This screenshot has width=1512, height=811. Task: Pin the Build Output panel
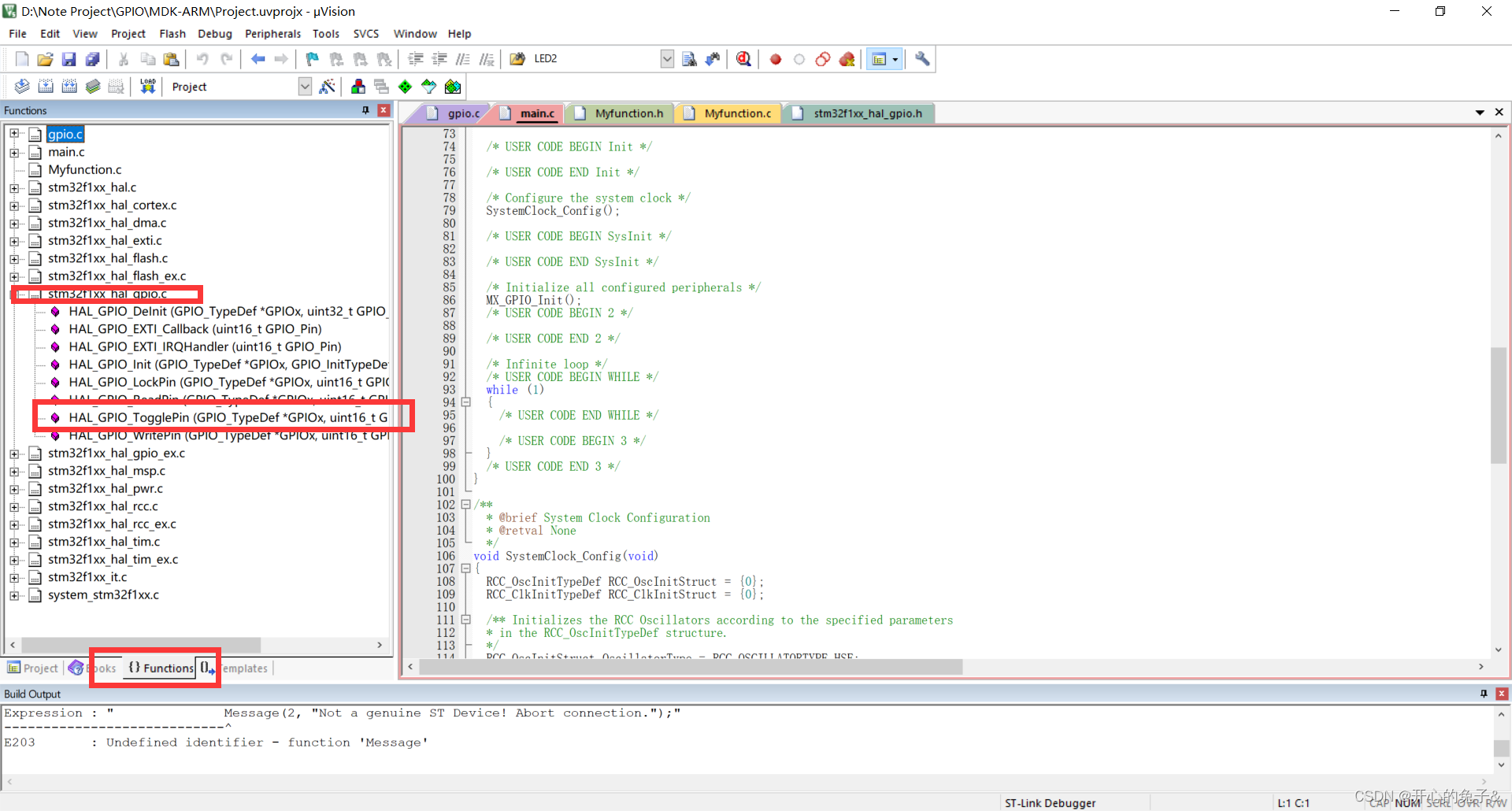coord(1484,694)
